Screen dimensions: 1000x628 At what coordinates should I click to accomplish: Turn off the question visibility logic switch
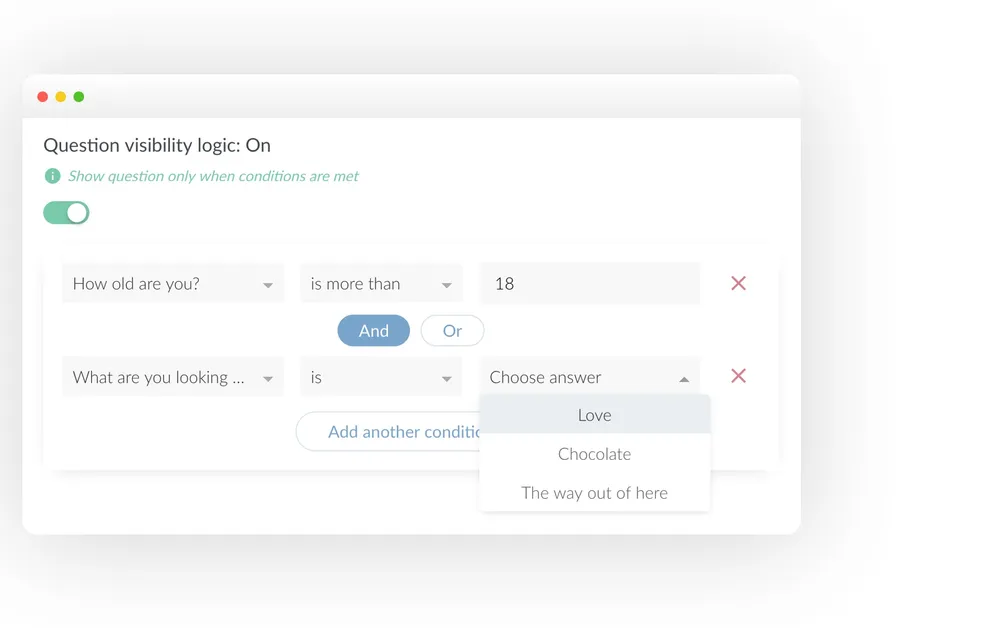click(x=66, y=213)
